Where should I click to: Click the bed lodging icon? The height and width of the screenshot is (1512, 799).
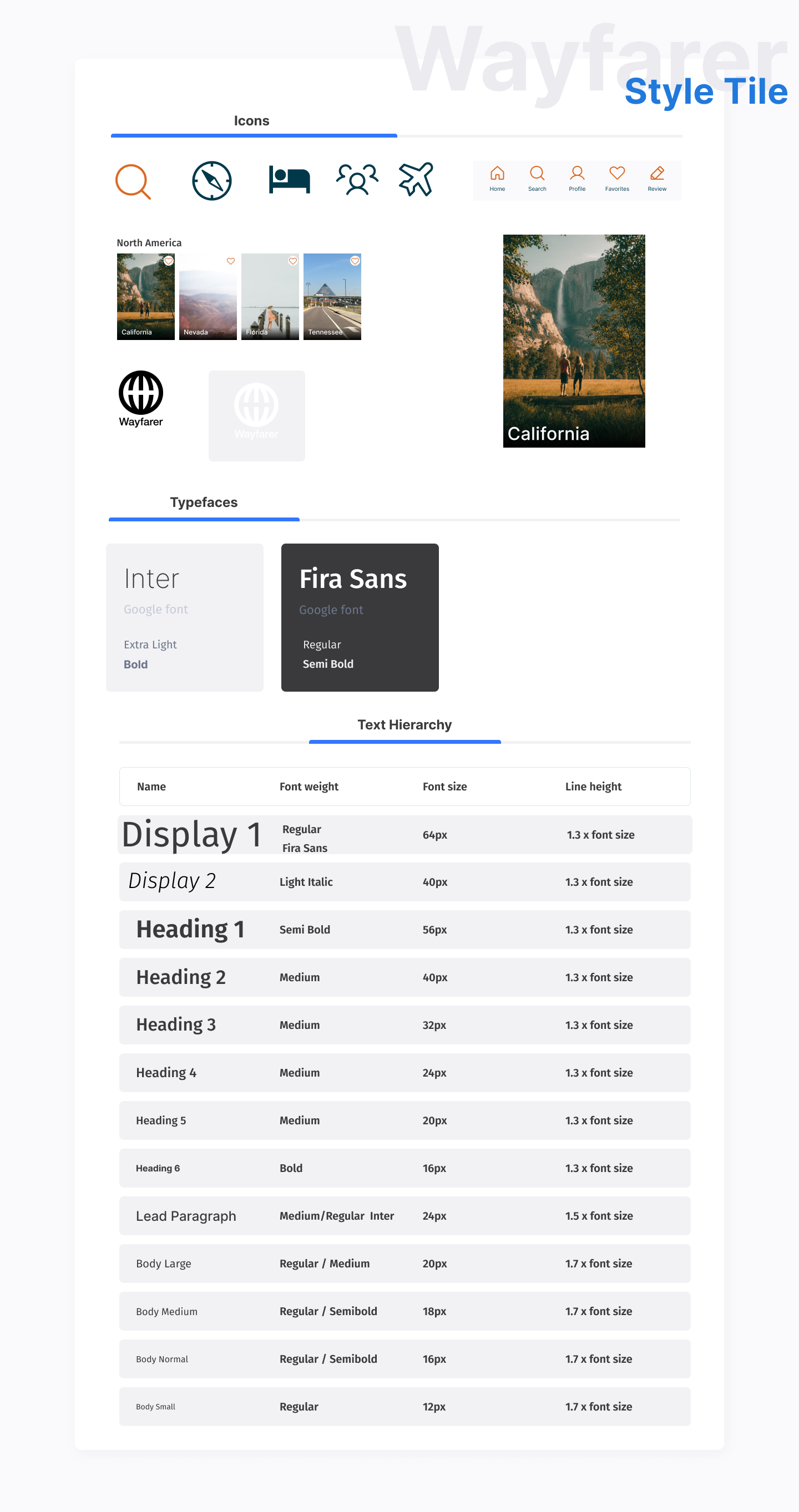pyautogui.click(x=290, y=180)
